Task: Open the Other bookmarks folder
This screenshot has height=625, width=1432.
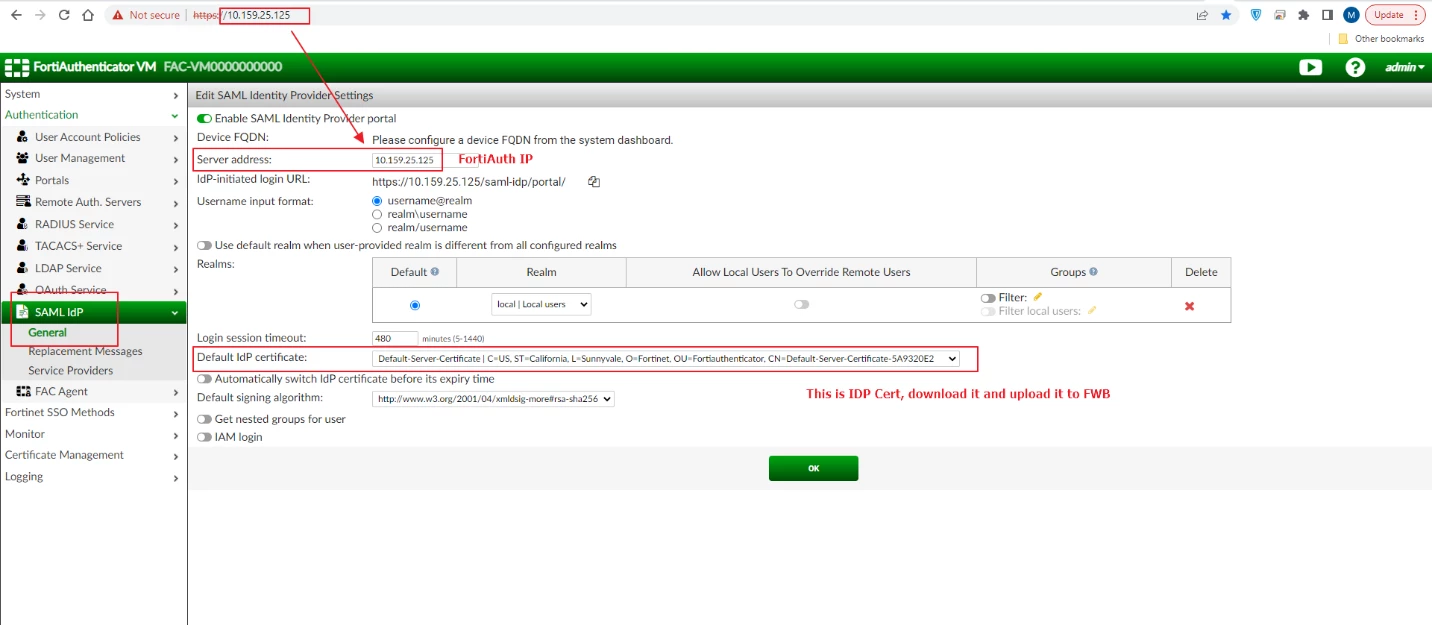Action: pyautogui.click(x=1381, y=39)
